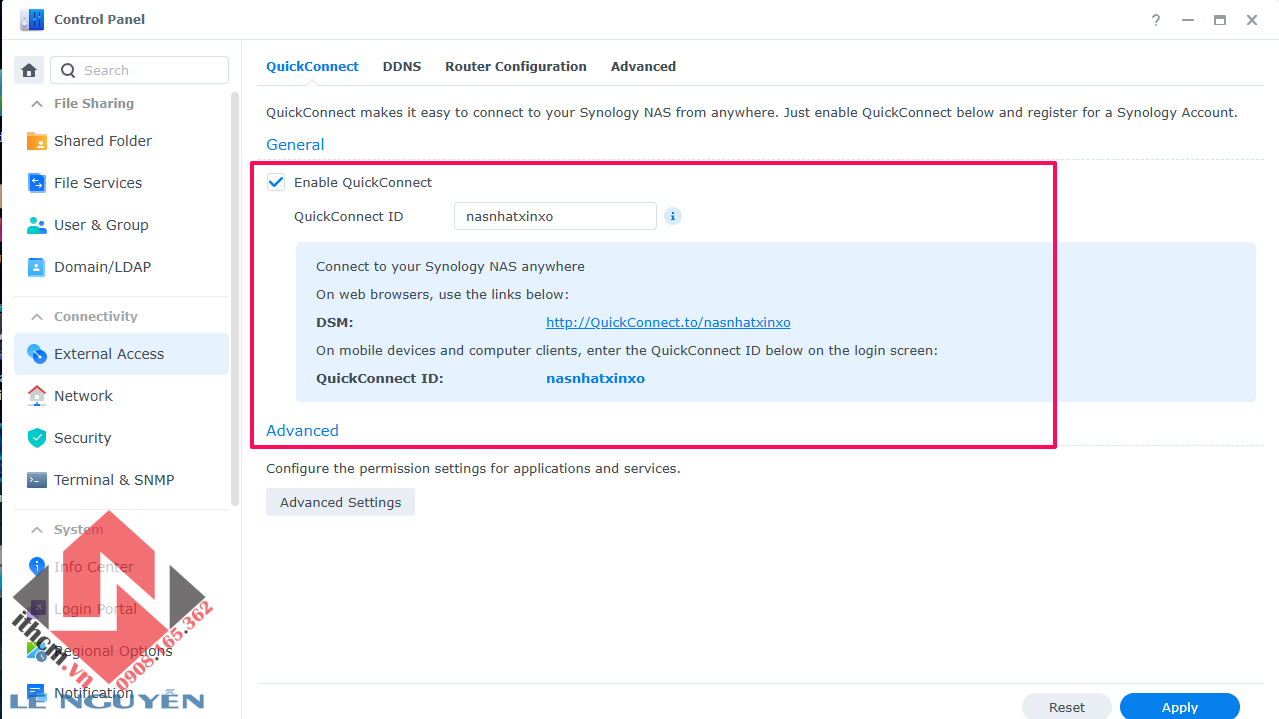Click the help question mark icon
The image size is (1279, 719).
(x=1156, y=20)
